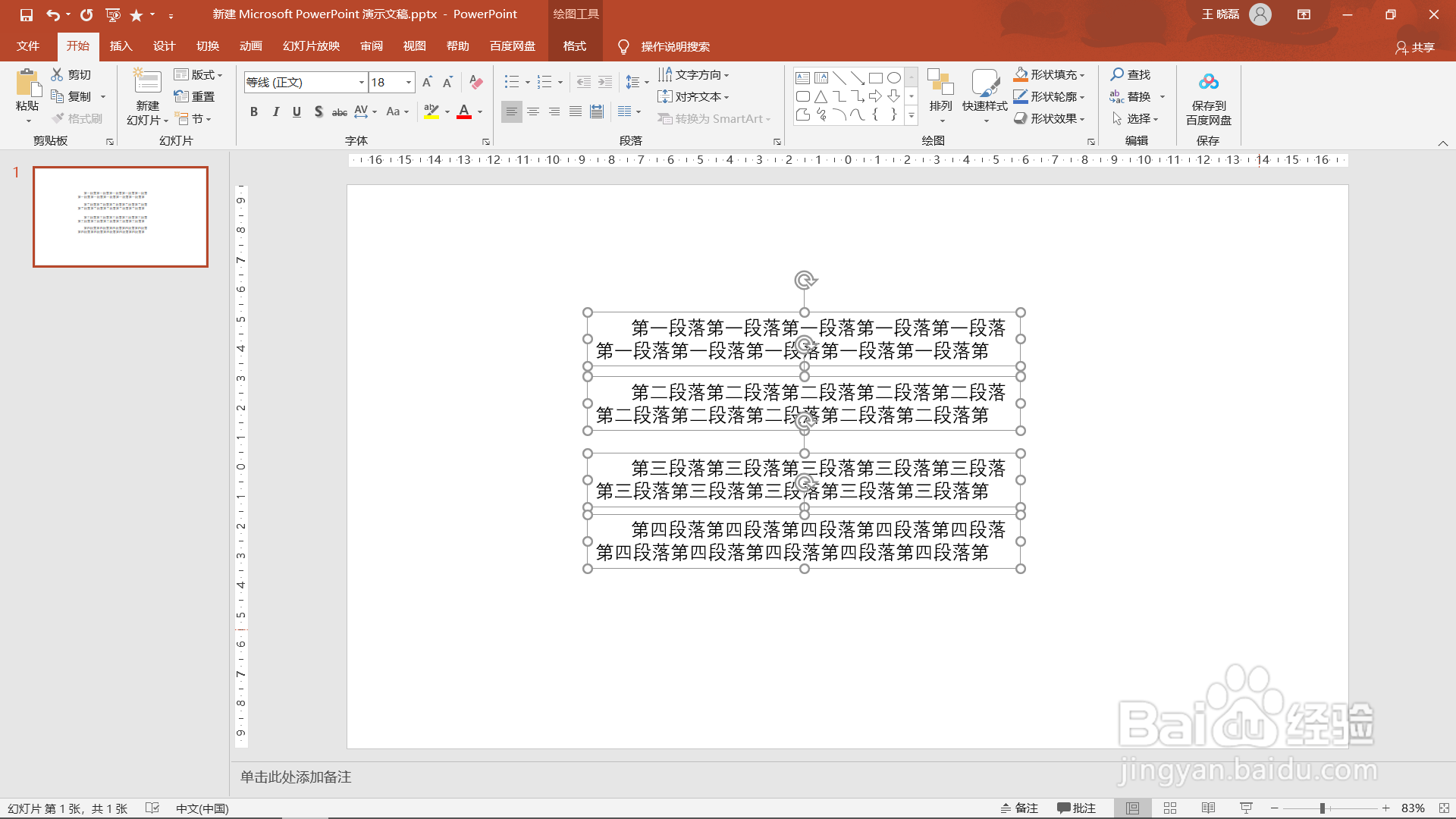
Task: Select left text alignment
Action: 512,111
